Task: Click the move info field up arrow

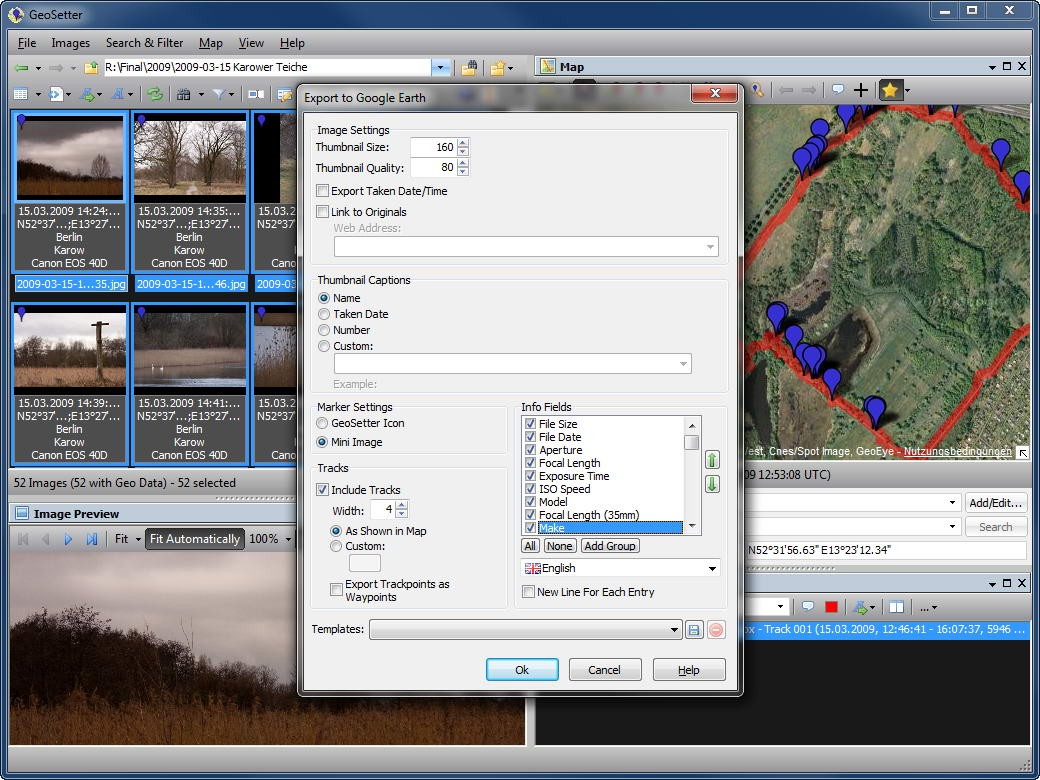Action: point(712,460)
